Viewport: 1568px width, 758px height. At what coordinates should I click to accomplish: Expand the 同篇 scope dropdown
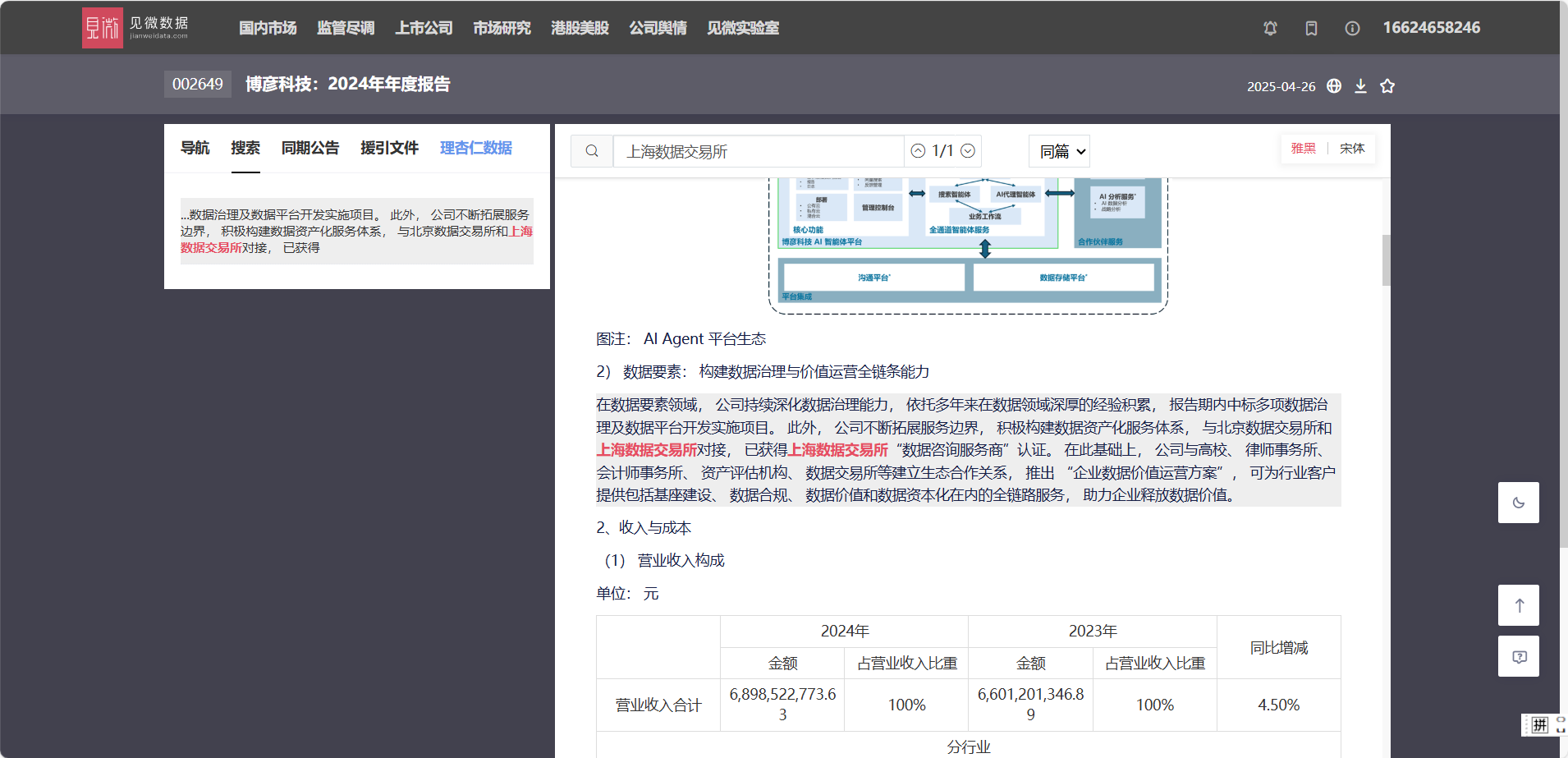pyautogui.click(x=1059, y=151)
